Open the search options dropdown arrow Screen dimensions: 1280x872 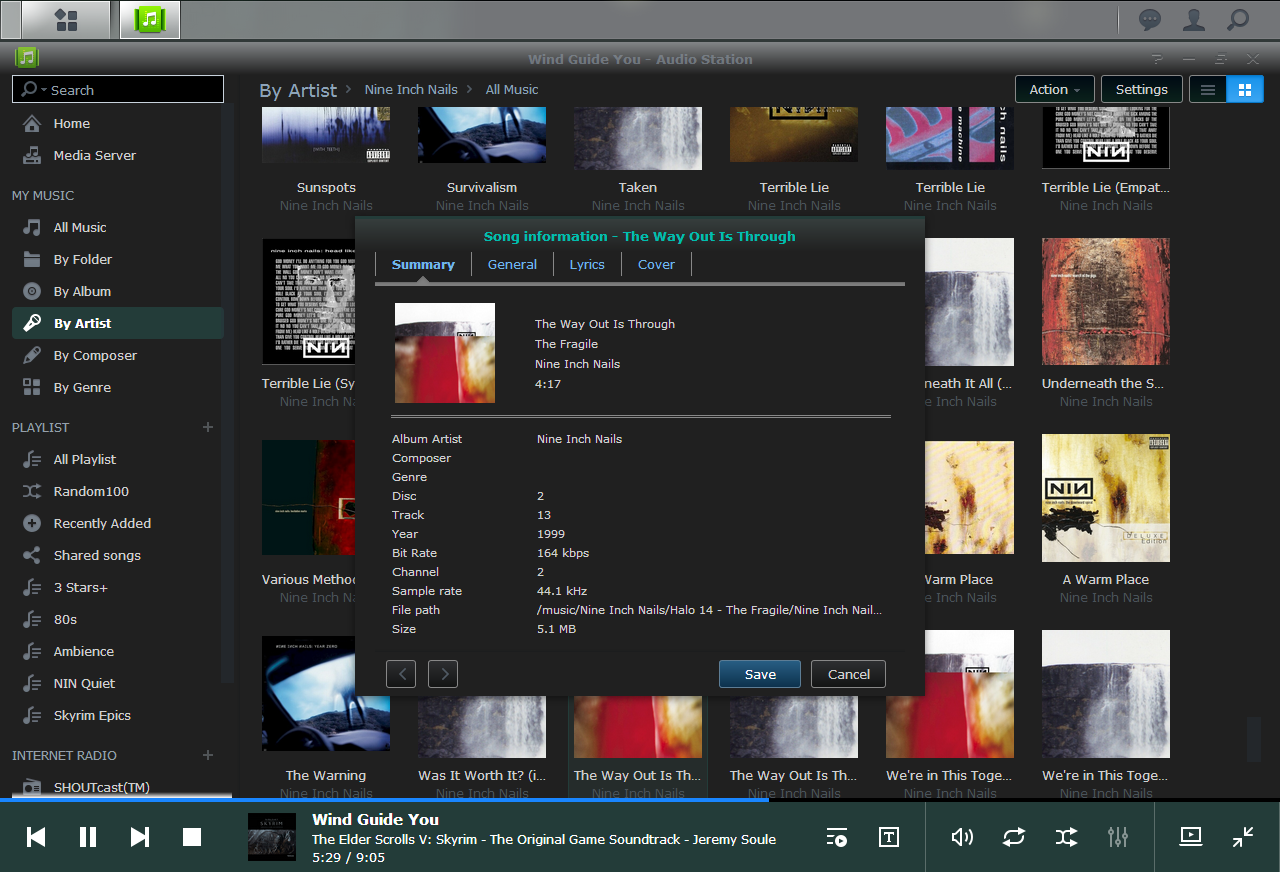click(x=44, y=90)
